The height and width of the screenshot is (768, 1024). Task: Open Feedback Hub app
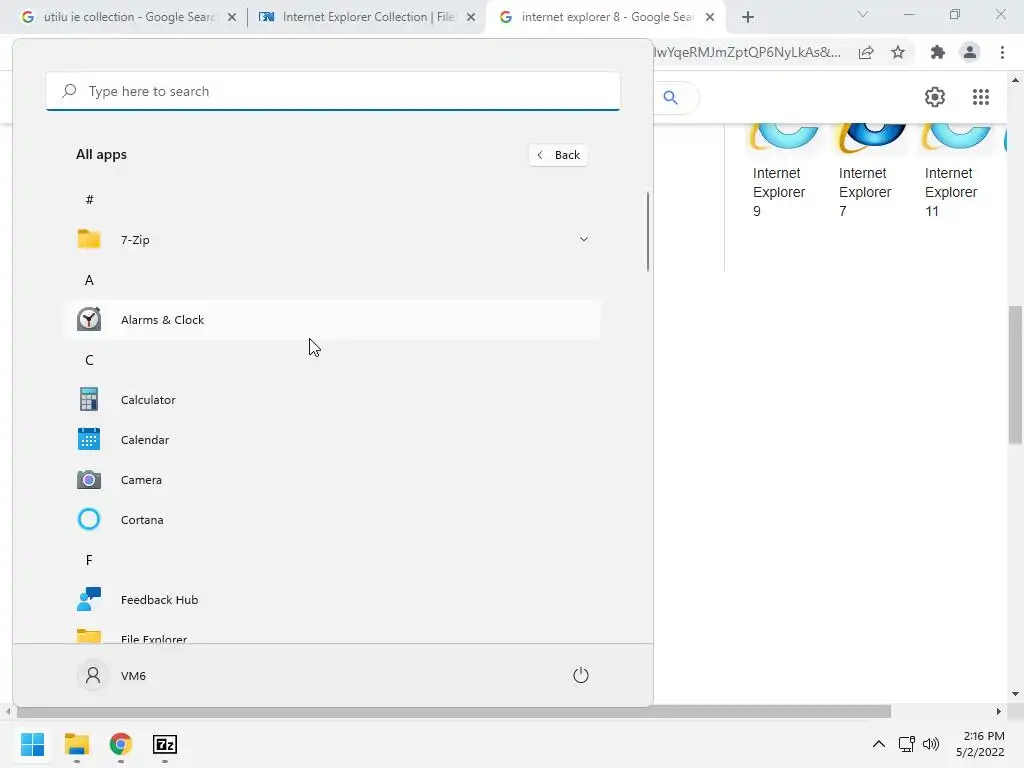(x=332, y=600)
